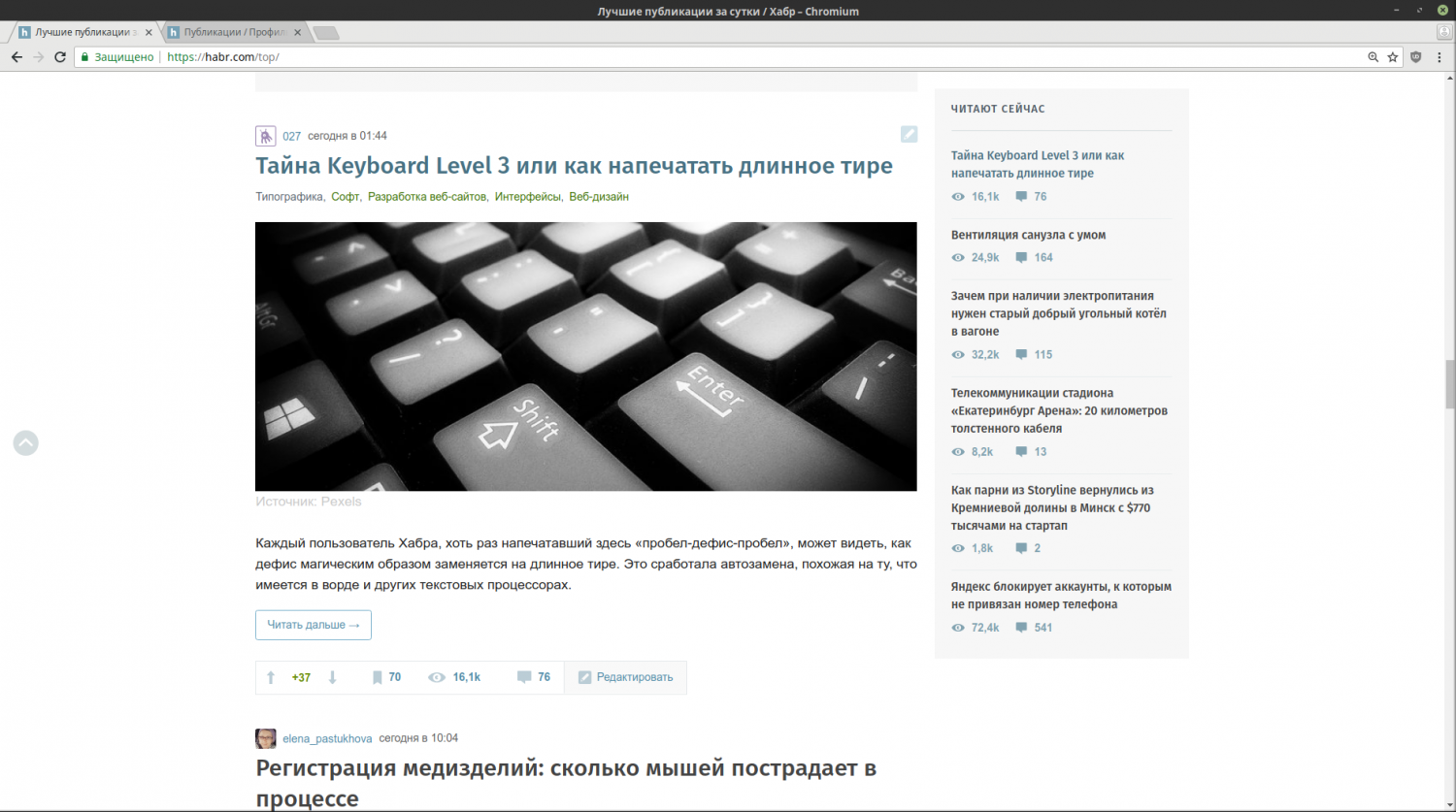Bookmark the post using the flag icon beside 70
The height and width of the screenshot is (812, 1456).
click(377, 678)
